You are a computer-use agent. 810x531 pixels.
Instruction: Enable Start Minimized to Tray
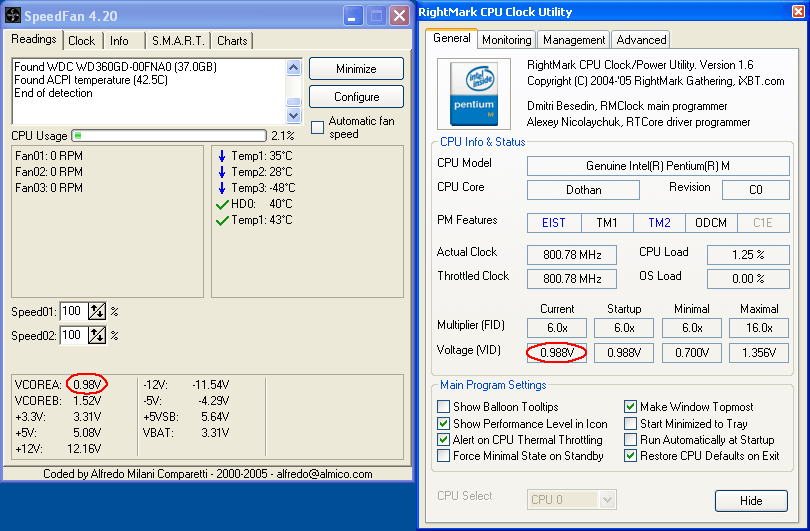click(x=630, y=424)
